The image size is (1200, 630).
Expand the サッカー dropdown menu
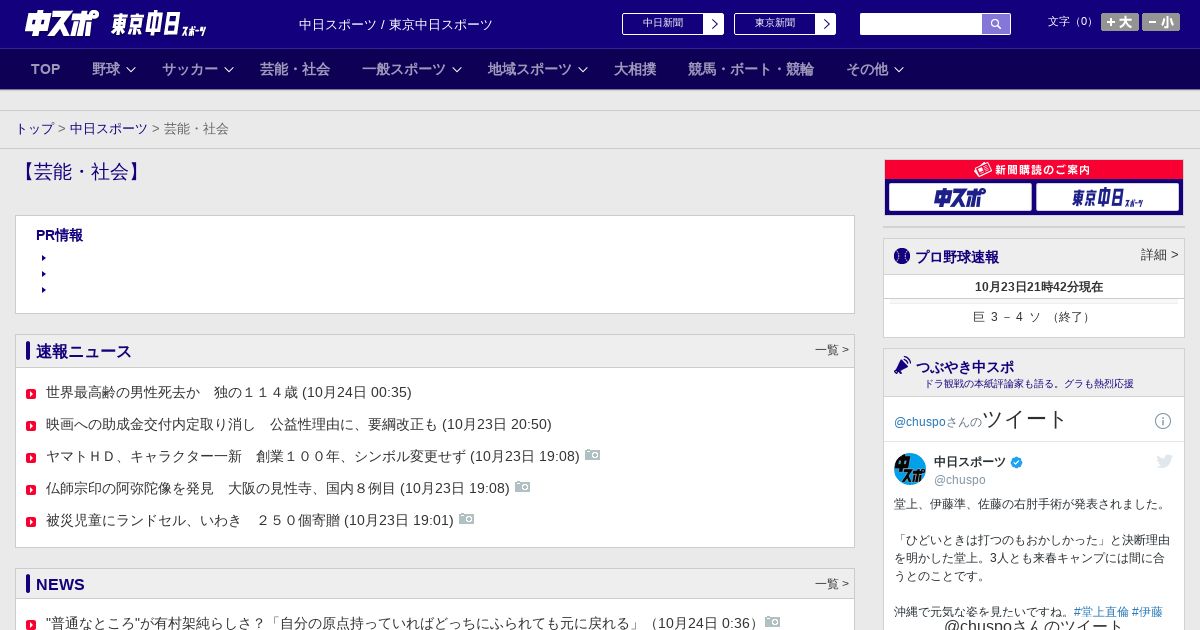pyautogui.click(x=198, y=69)
